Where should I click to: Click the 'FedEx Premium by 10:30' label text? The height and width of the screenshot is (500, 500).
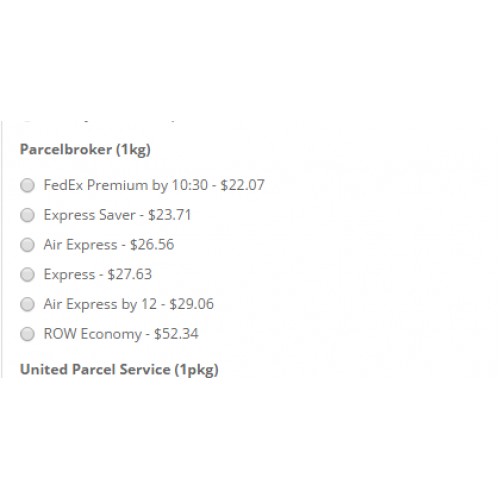(x=126, y=185)
